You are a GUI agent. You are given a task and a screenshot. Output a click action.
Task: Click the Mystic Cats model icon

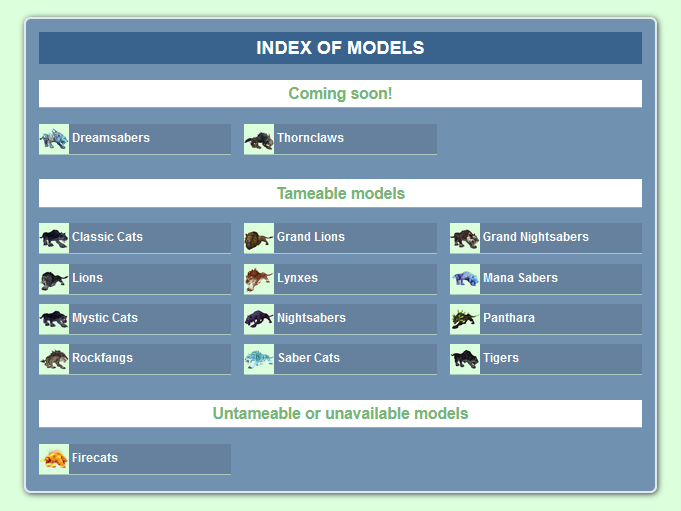(54, 319)
